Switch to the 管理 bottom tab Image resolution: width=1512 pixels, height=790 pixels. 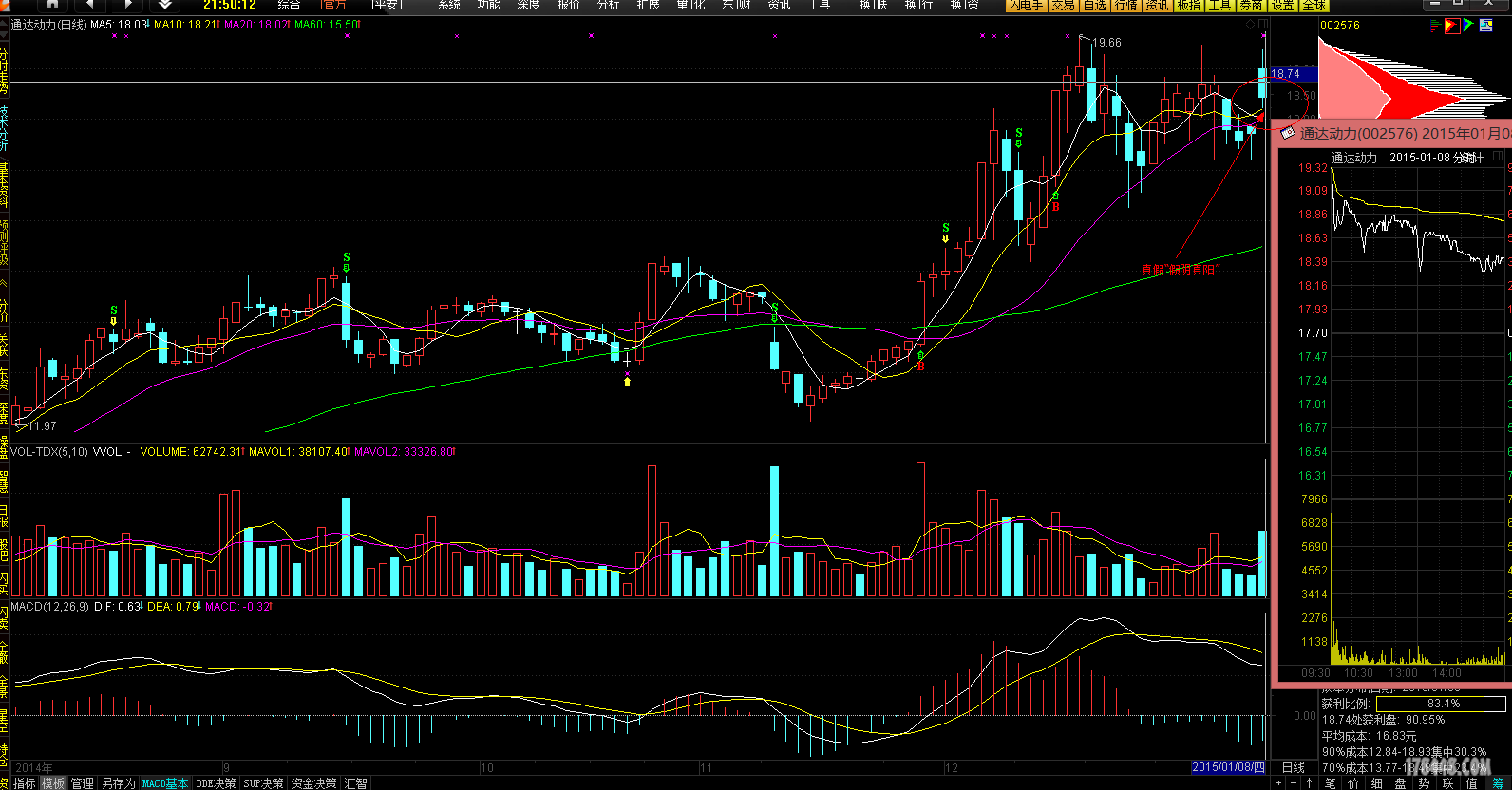point(83,783)
